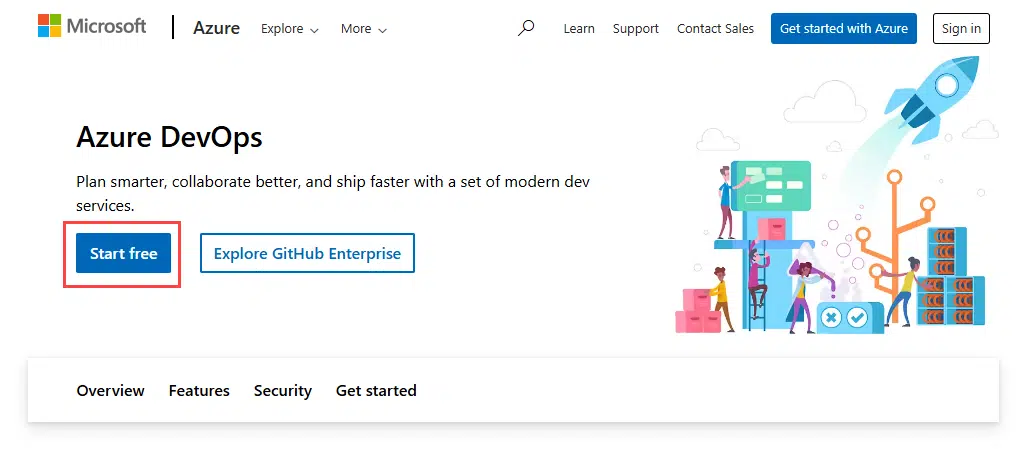Click the Start free button
1024x449 pixels.
click(123, 253)
